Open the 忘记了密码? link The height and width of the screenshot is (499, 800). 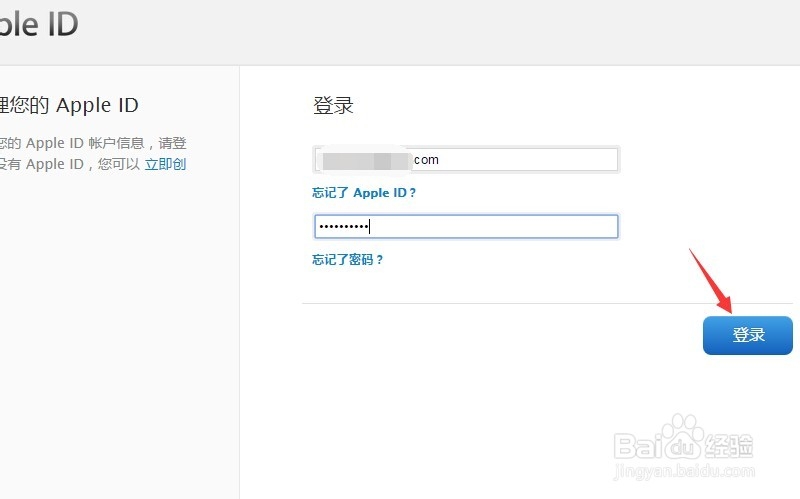(x=347, y=260)
